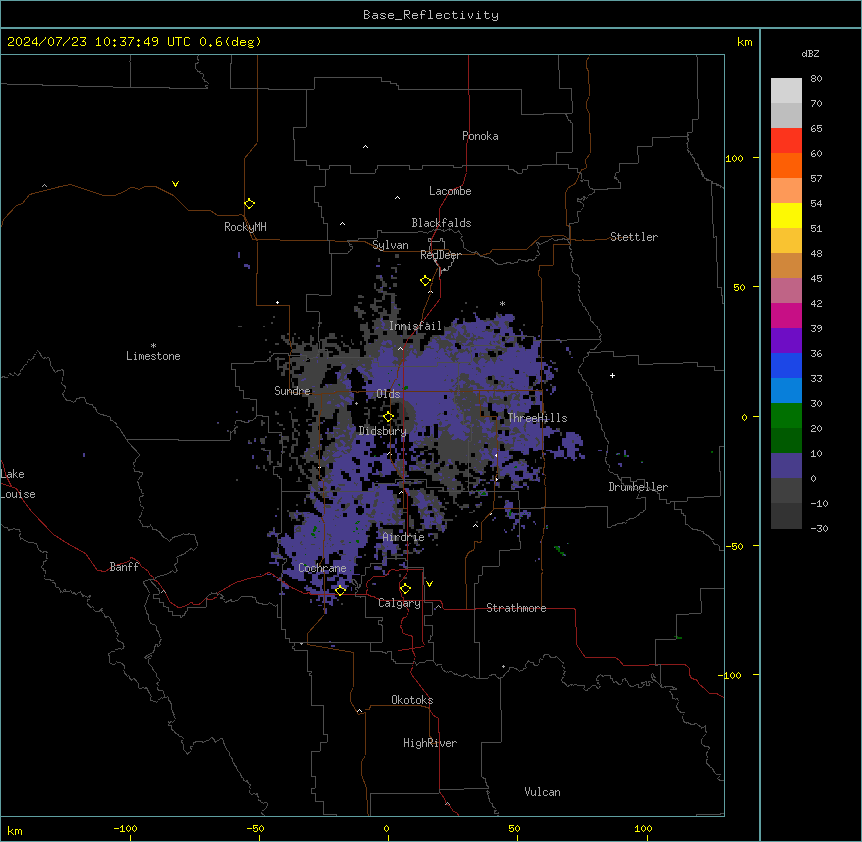Click the Base_Reflectivity title text
Screen dimensions: 862x842
[431, 15]
